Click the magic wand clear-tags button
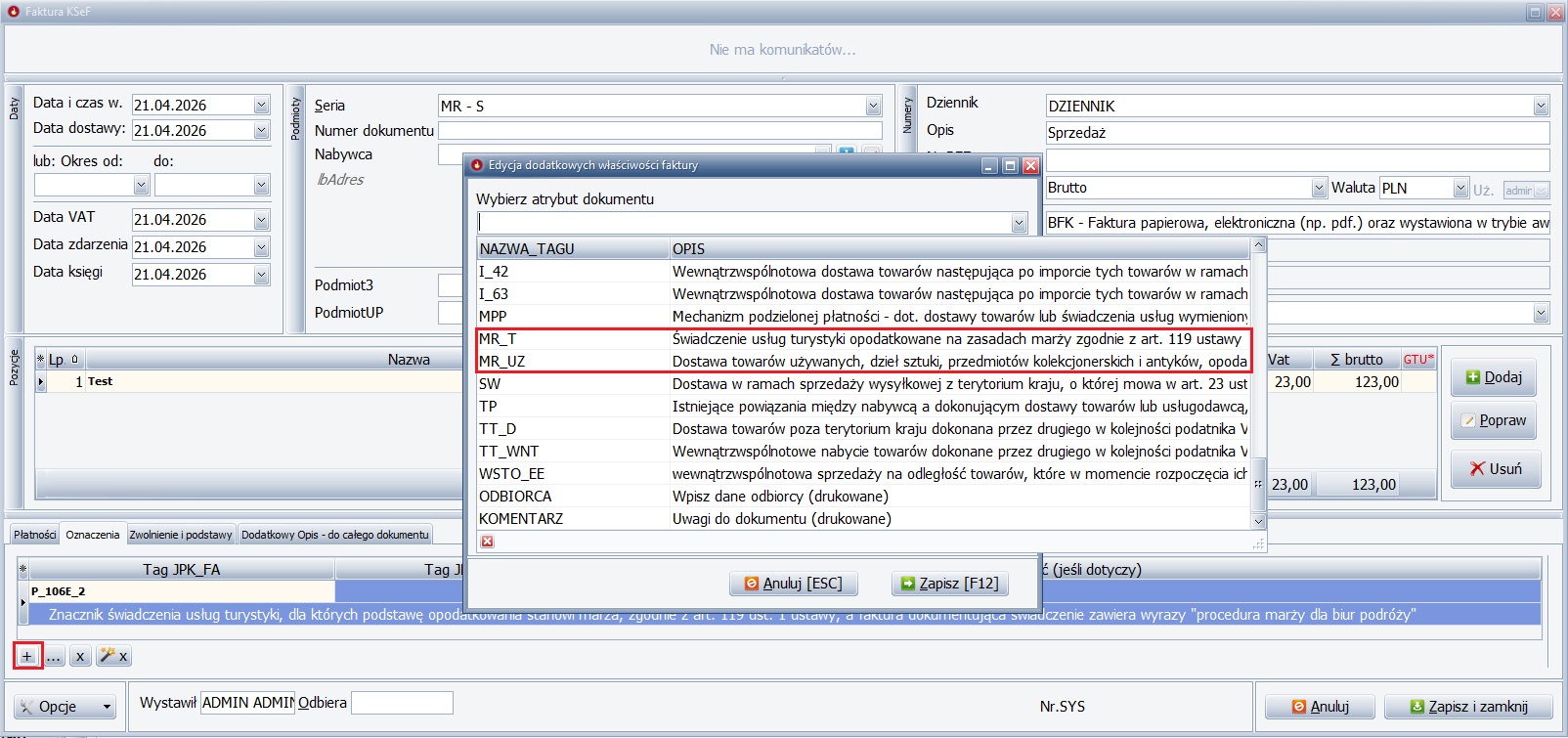Screen dimensions: 1568x738 pos(112,656)
